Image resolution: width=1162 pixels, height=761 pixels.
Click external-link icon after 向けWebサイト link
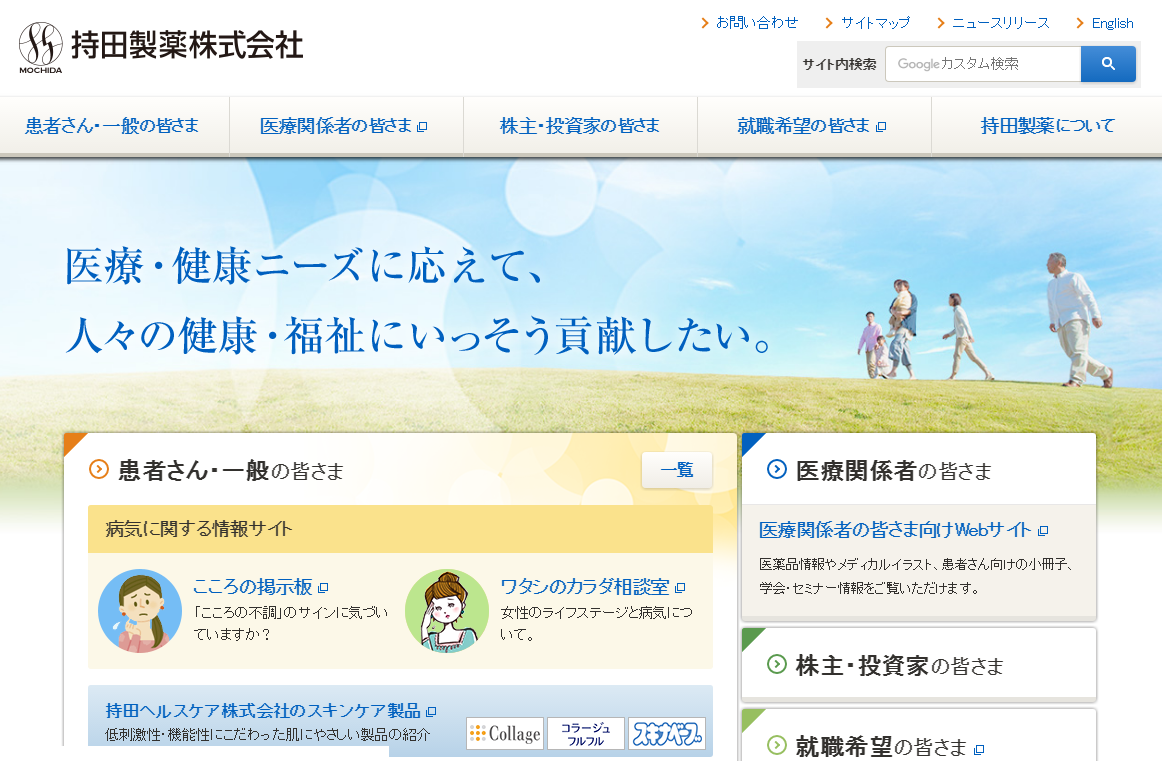click(1043, 531)
